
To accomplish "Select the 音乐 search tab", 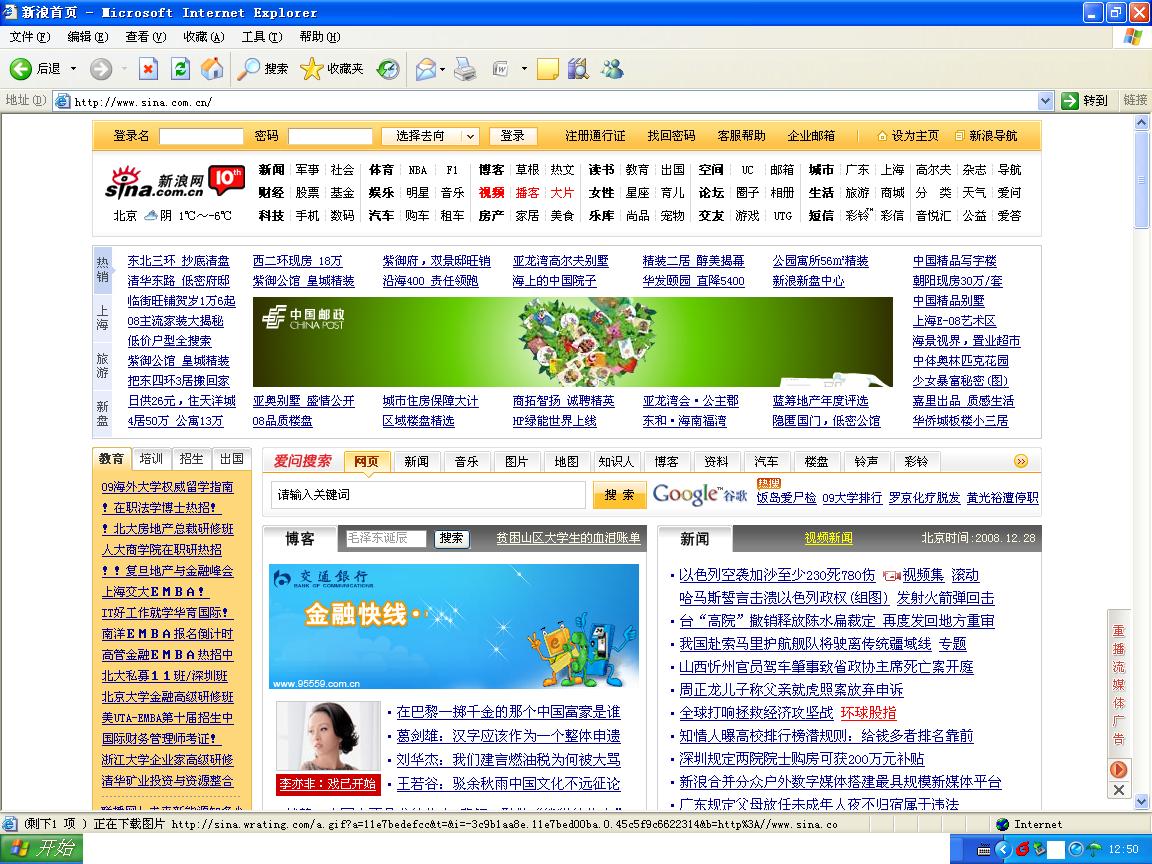I will [x=467, y=461].
